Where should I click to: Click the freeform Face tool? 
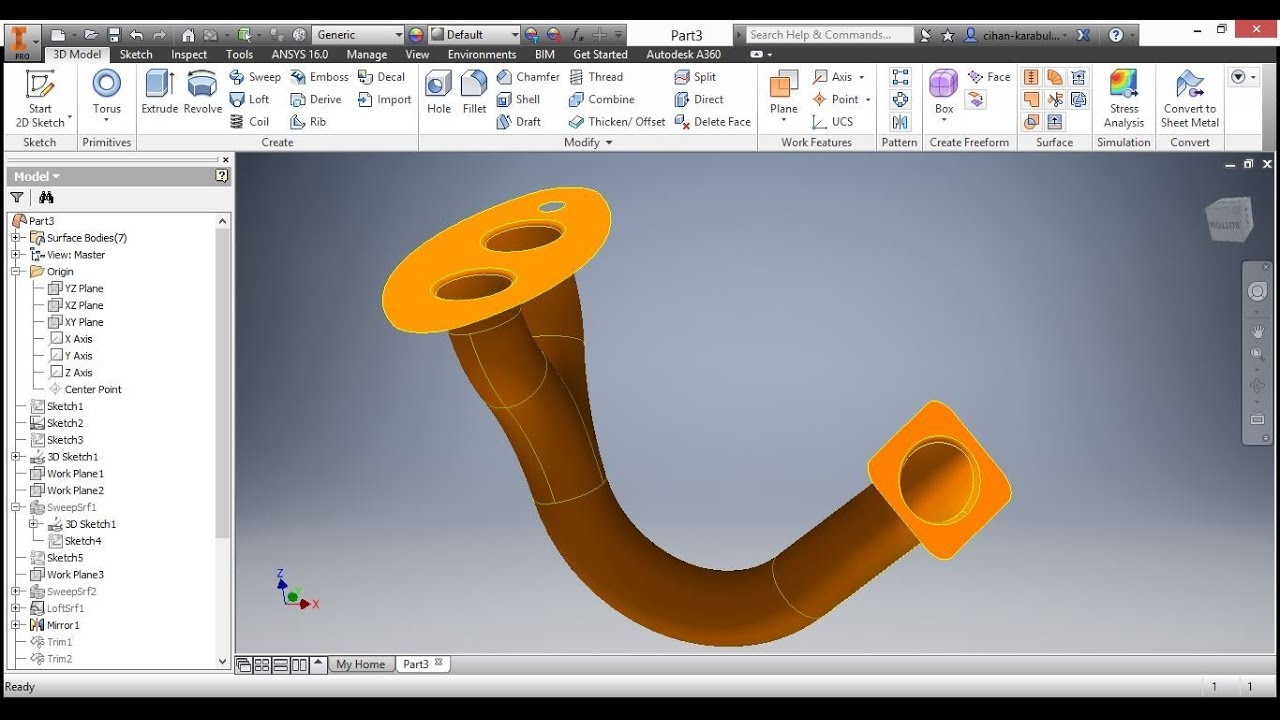pos(989,77)
